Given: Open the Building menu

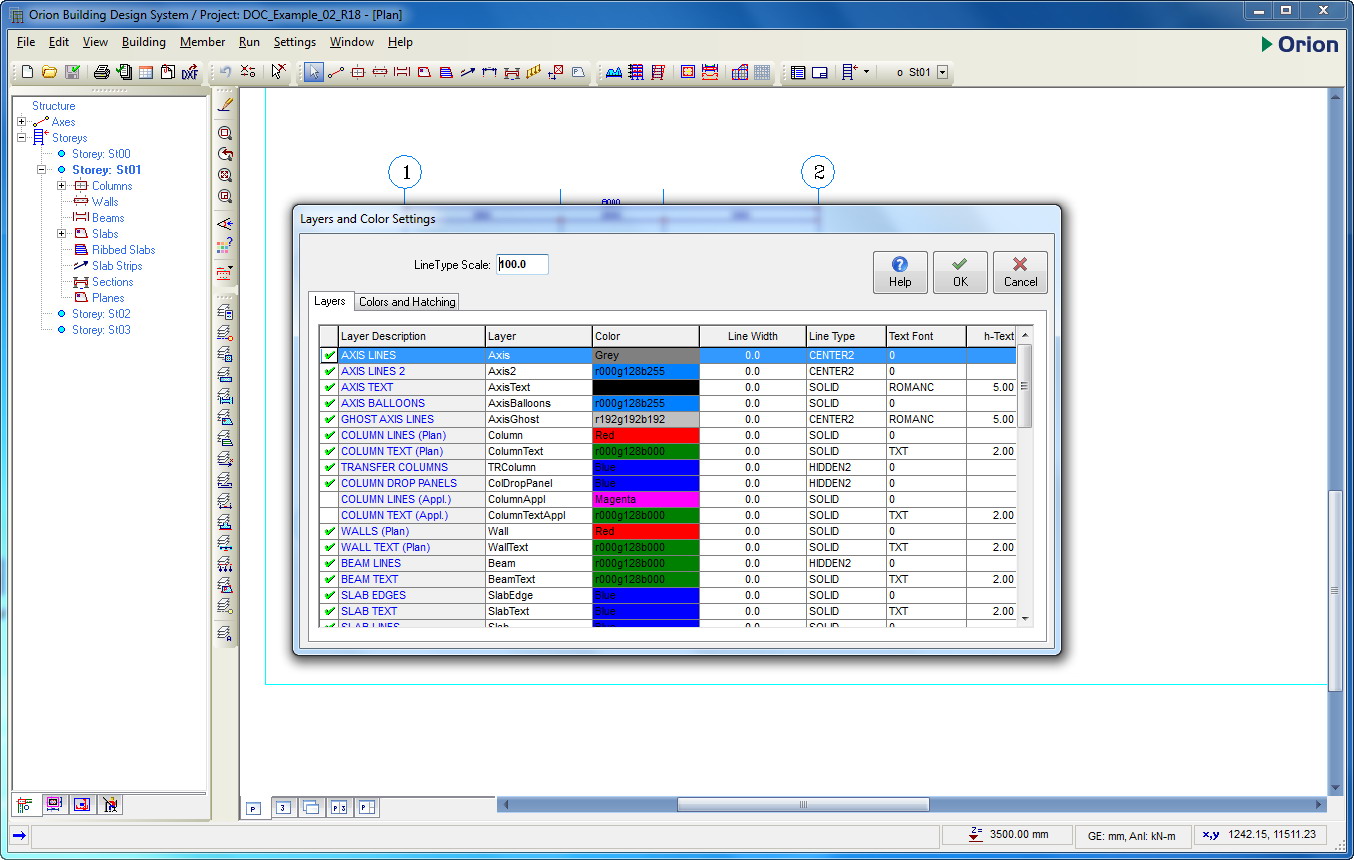Looking at the screenshot, I should 144,42.
